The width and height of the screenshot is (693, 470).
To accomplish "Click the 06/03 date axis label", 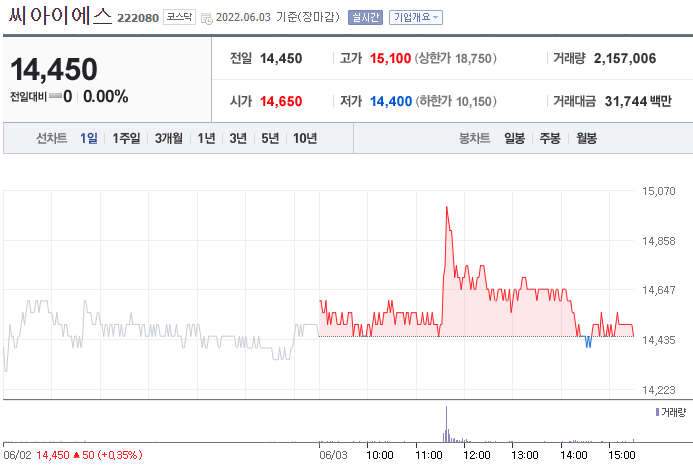I will tap(333, 455).
